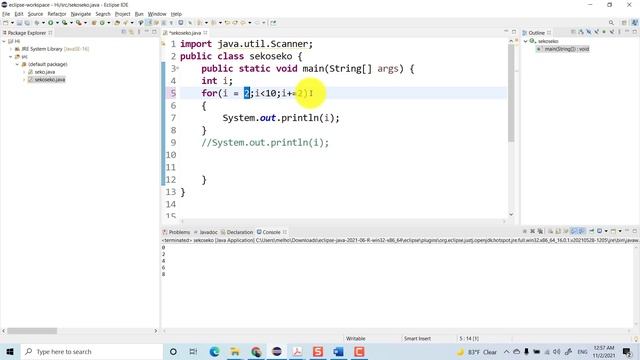The height and width of the screenshot is (360, 640).
Task: Toggle Hide Static Members in Outline
Action: [x=596, y=32]
